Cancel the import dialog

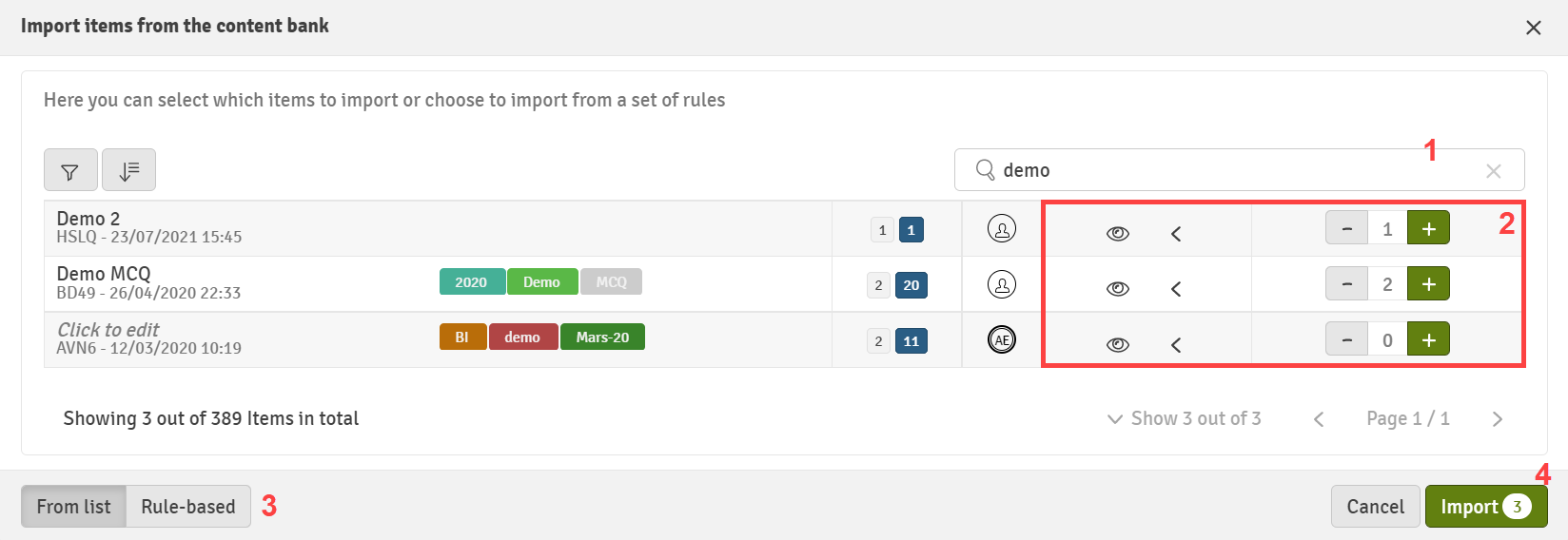pos(1376,507)
